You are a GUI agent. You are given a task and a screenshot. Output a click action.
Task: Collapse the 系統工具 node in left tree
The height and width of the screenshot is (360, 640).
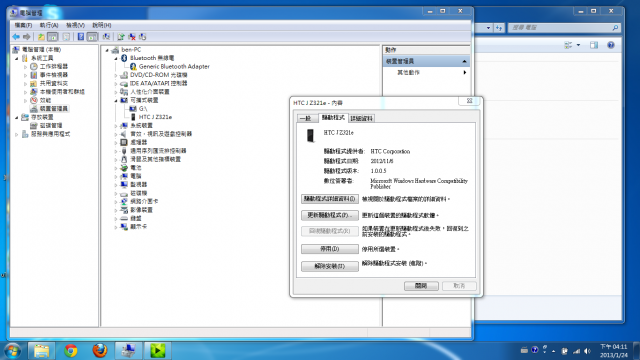pyautogui.click(x=17, y=58)
